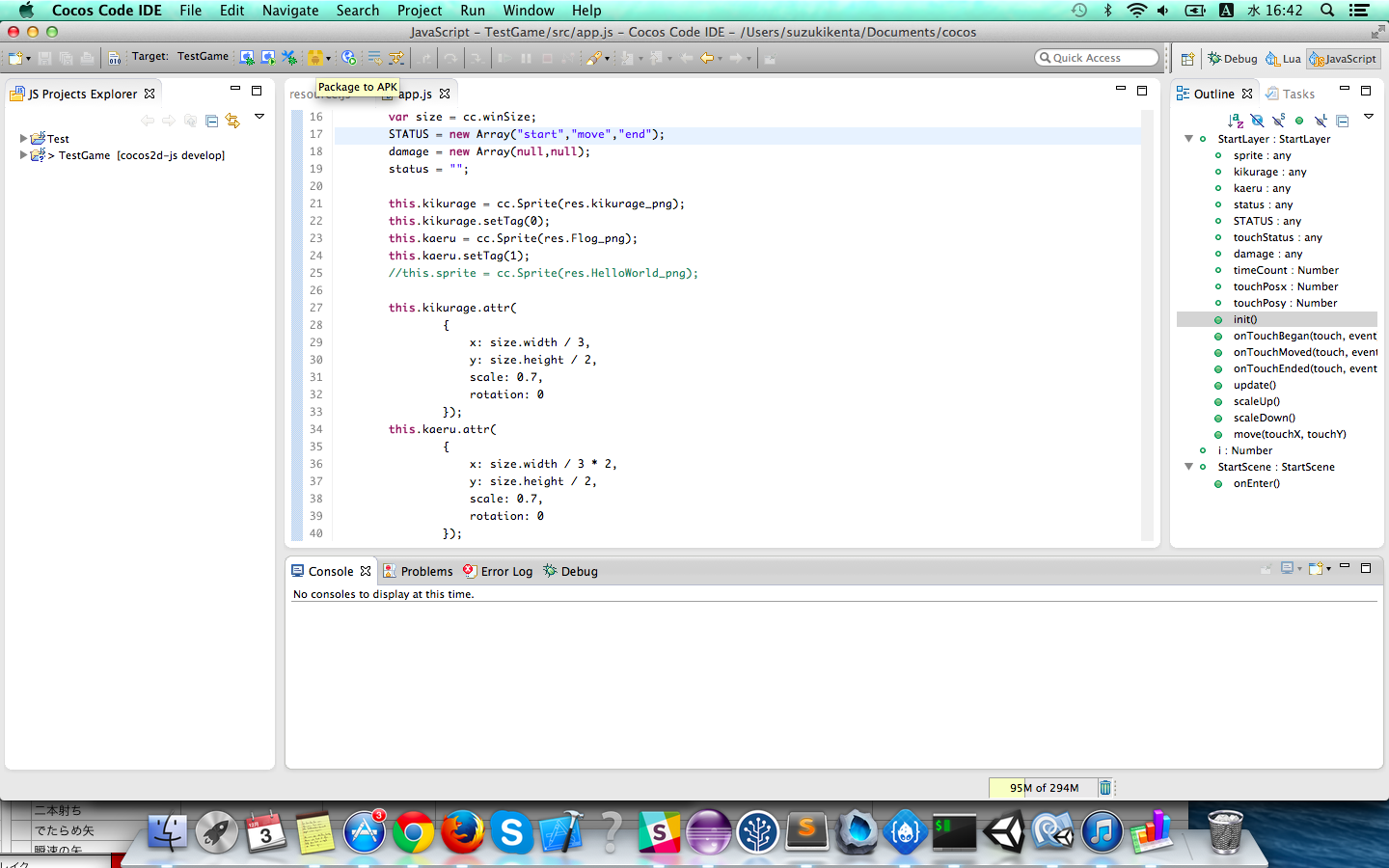Toggle hide static members in Outline
Viewport: 1389px width, 868px height.
point(1278,121)
